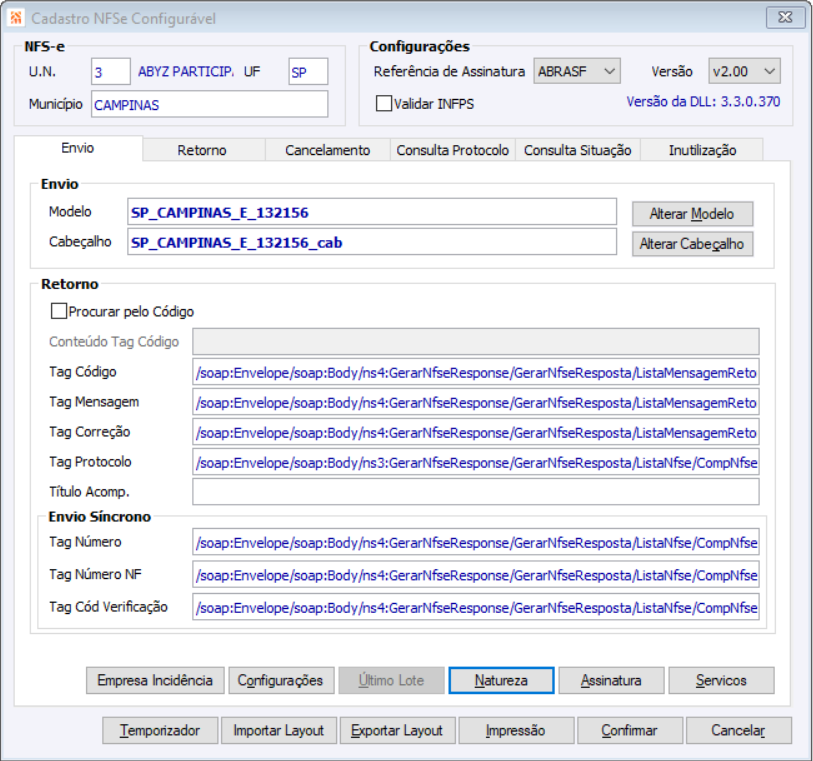
Task: Click the UF field with SP
Action: click(x=308, y=72)
